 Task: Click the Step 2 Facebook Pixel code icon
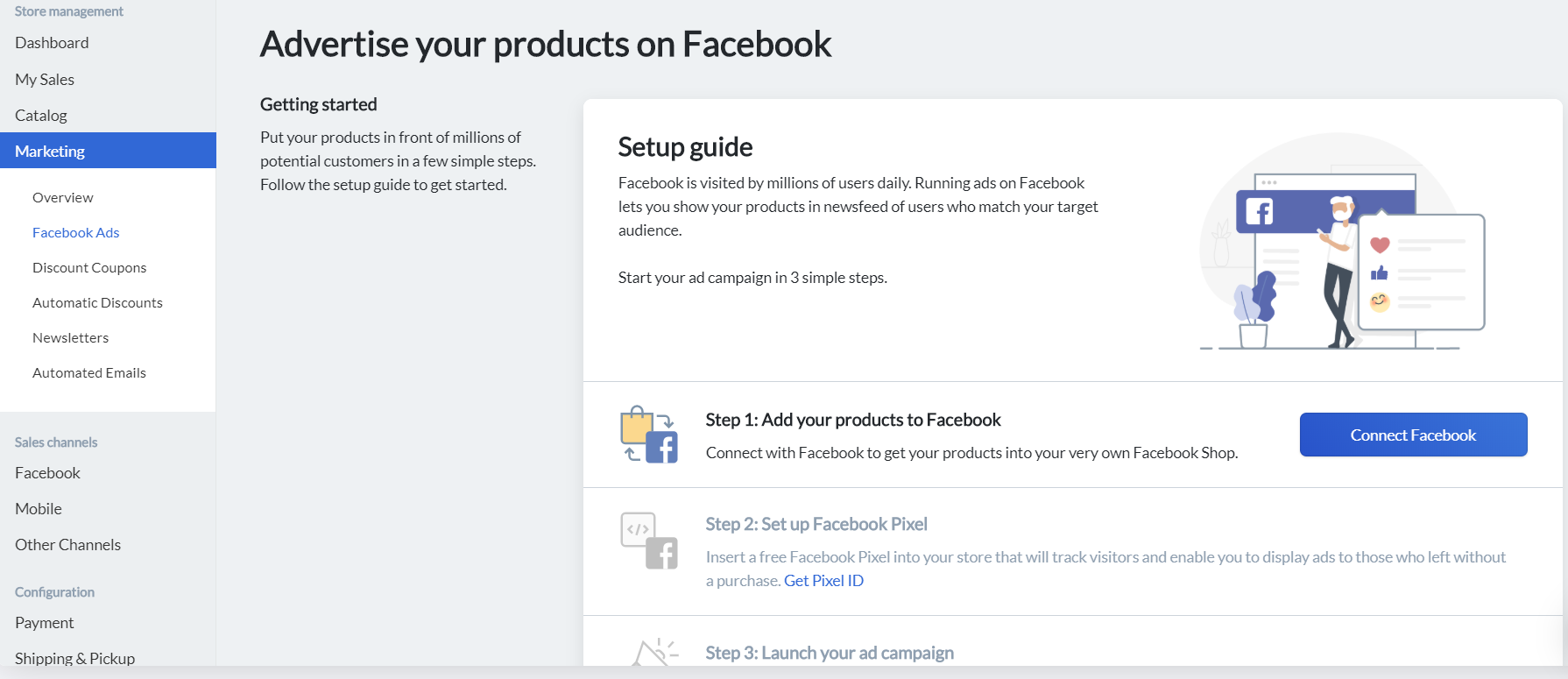[648, 540]
